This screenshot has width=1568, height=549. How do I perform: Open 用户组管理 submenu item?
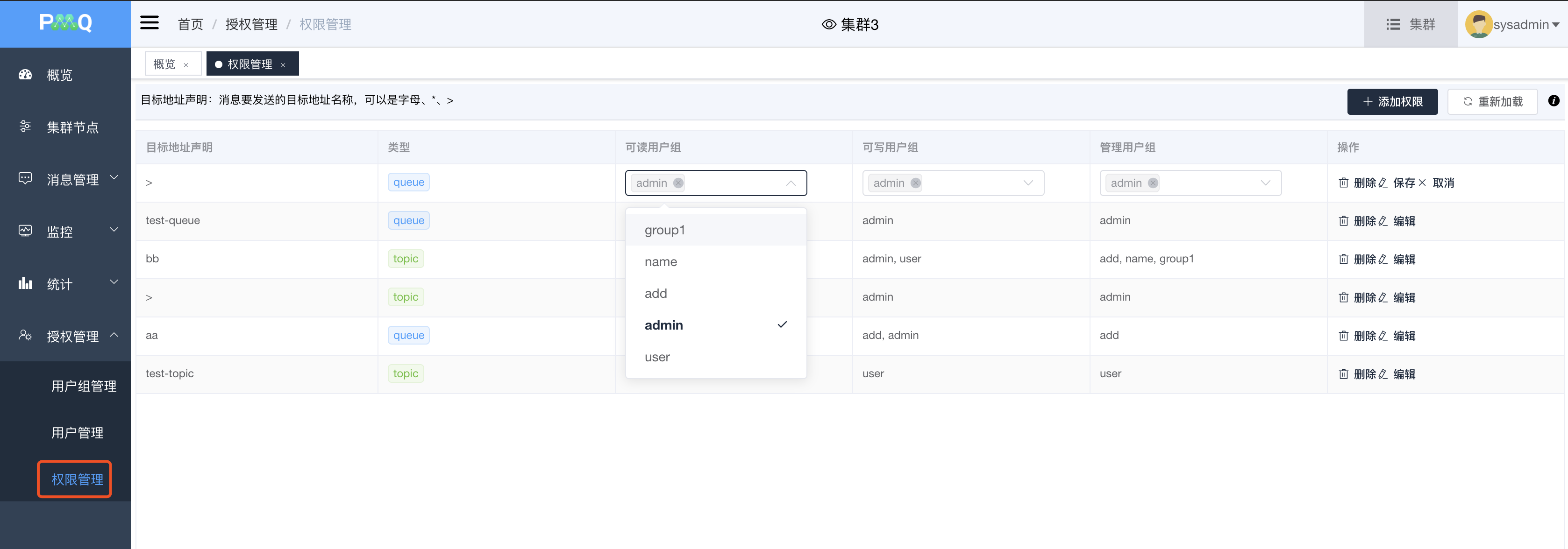84,386
